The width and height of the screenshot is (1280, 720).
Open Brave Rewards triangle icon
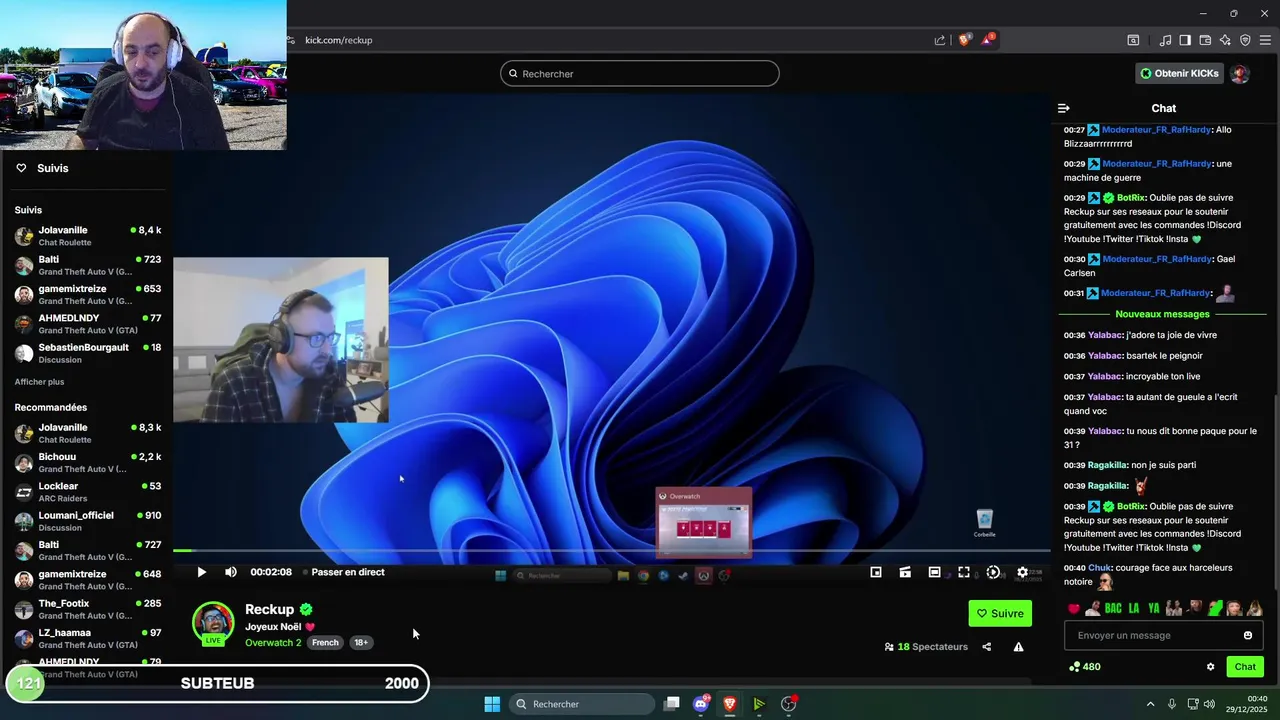(x=989, y=40)
